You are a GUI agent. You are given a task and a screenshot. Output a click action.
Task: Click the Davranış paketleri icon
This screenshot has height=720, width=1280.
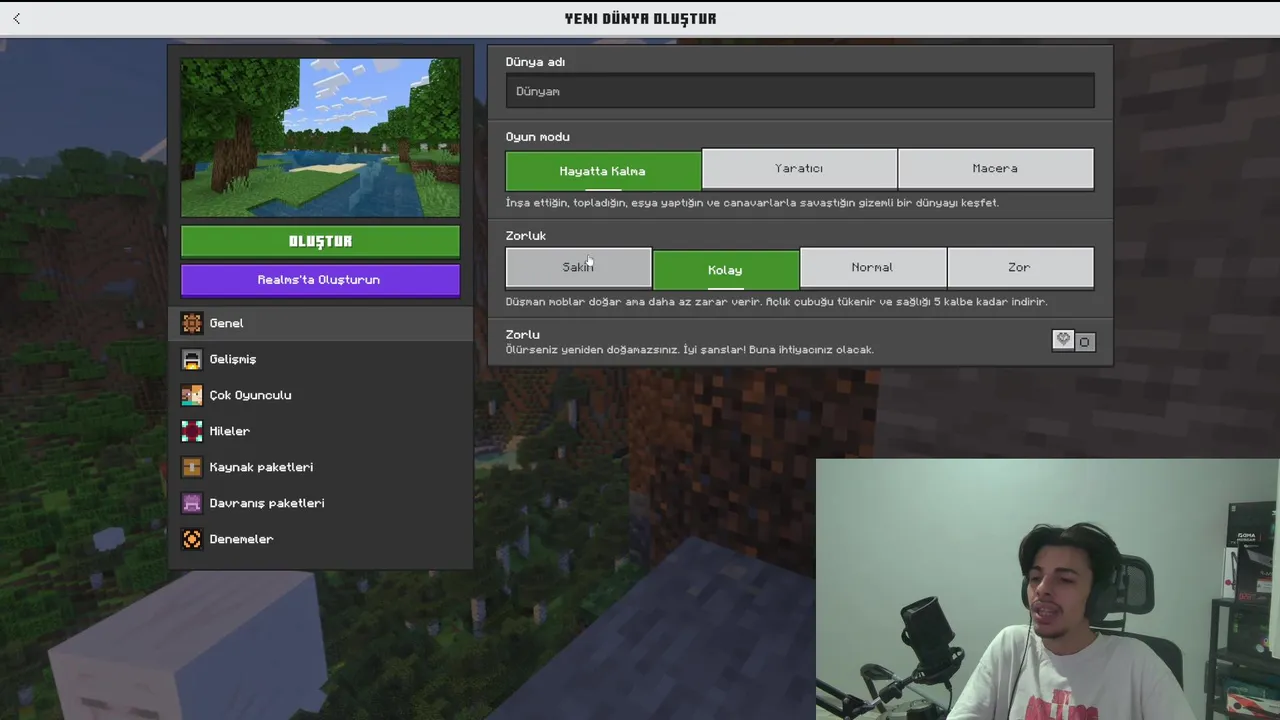[x=192, y=503]
